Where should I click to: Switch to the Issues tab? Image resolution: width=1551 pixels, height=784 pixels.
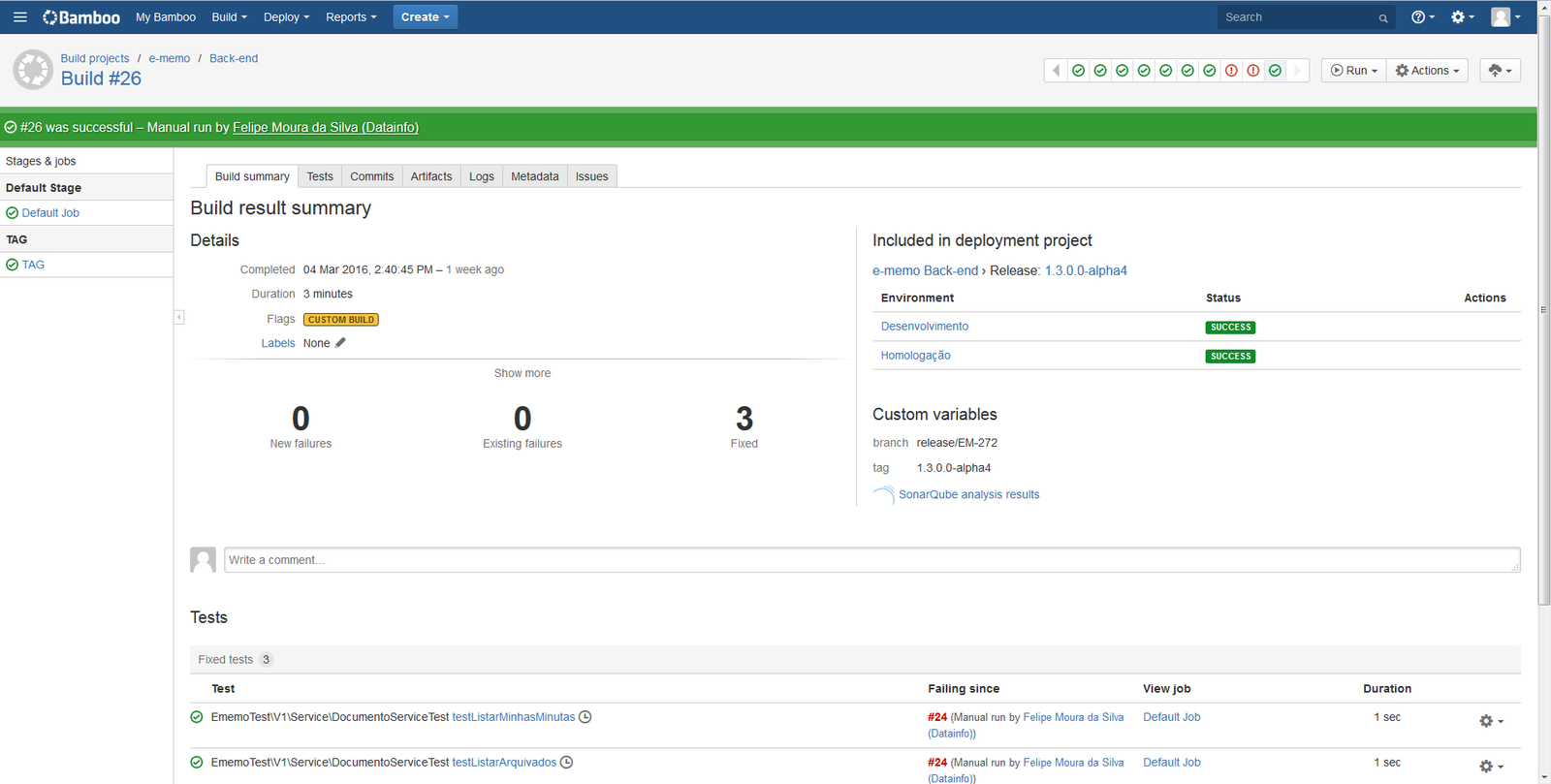point(592,176)
